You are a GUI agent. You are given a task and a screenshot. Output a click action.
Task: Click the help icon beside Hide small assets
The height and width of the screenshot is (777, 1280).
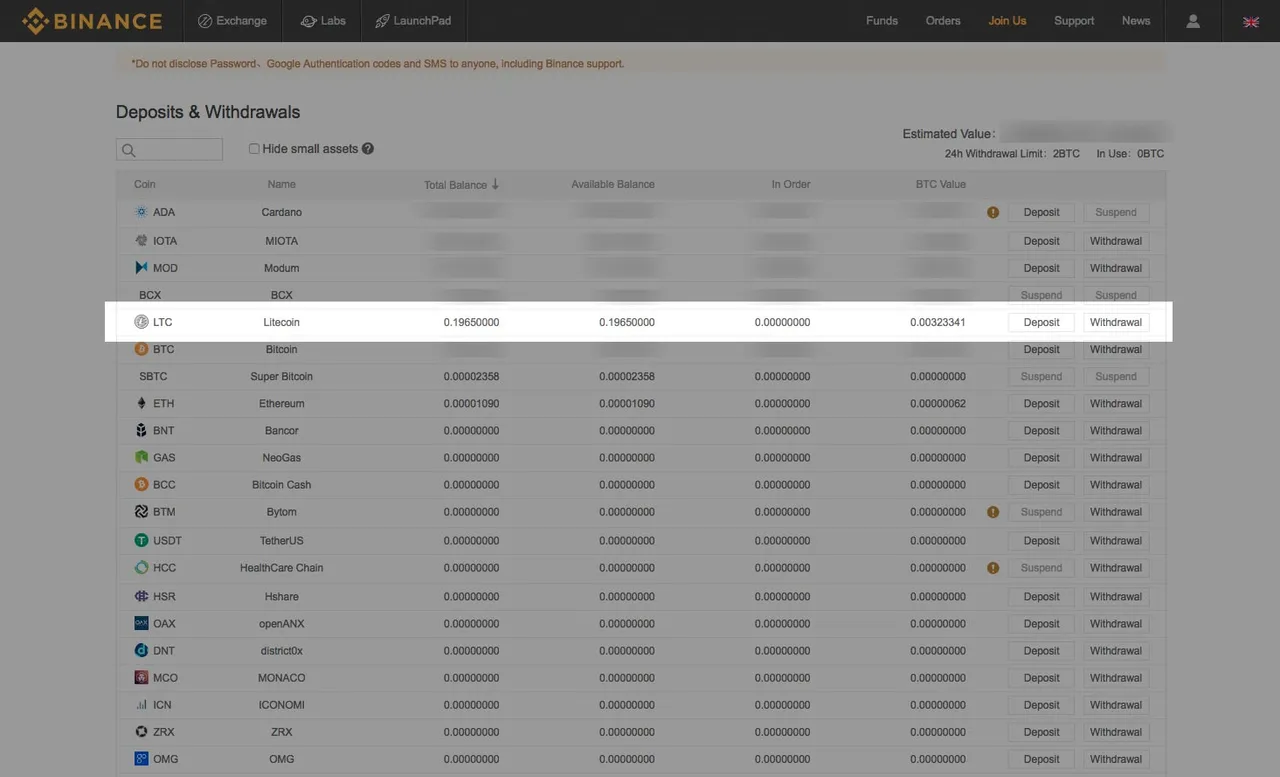368,149
